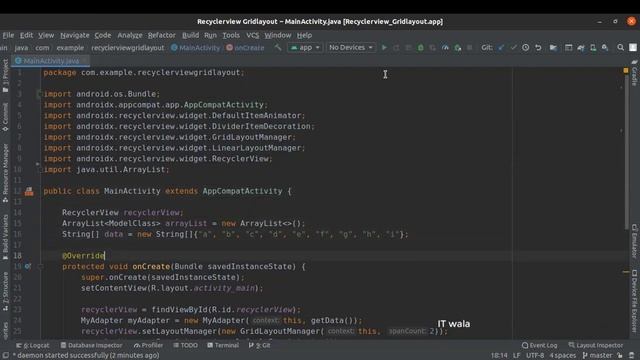
Task: Open the Git tool window at bottom
Action: point(260,345)
